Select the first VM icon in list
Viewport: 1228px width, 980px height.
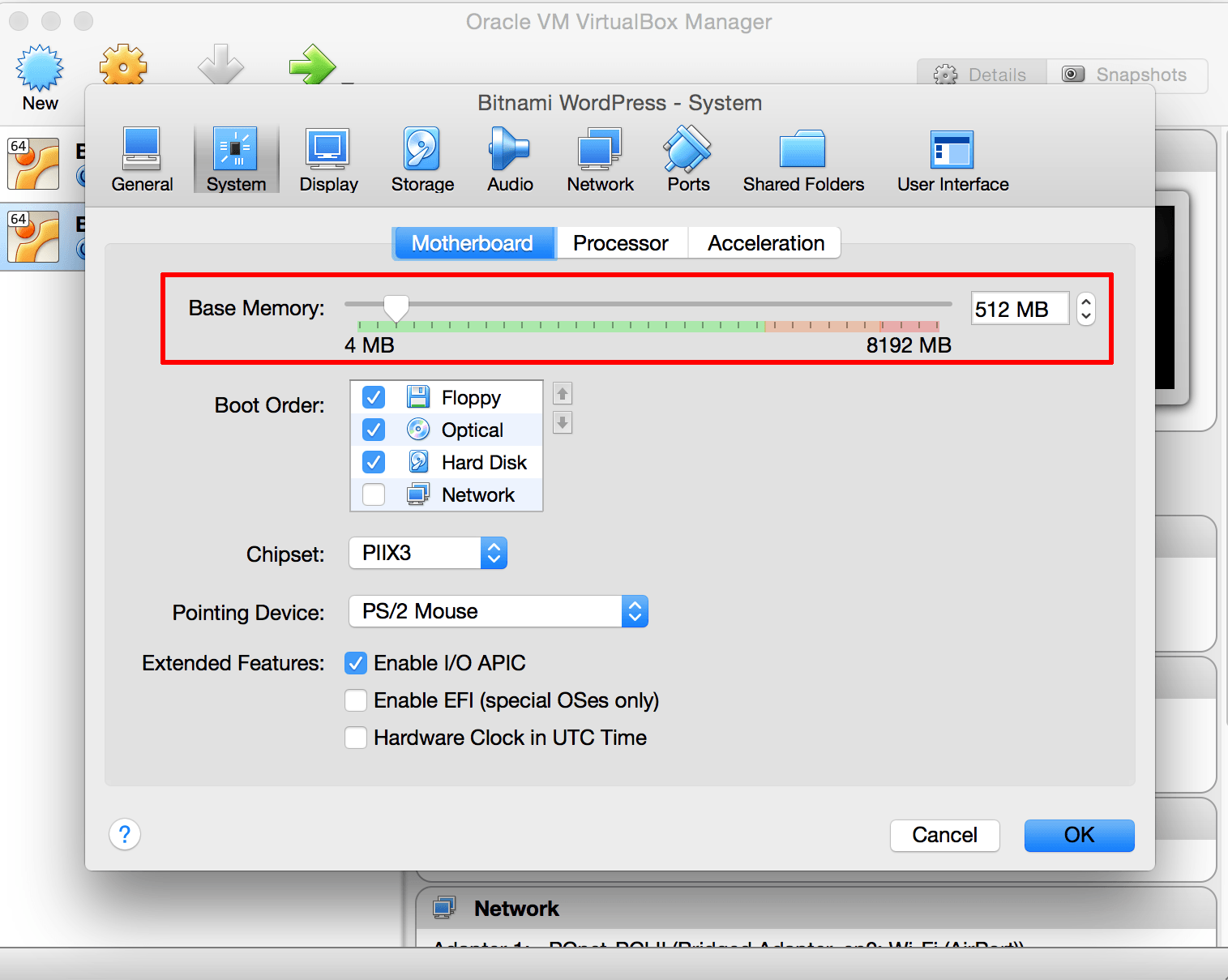[x=33, y=163]
